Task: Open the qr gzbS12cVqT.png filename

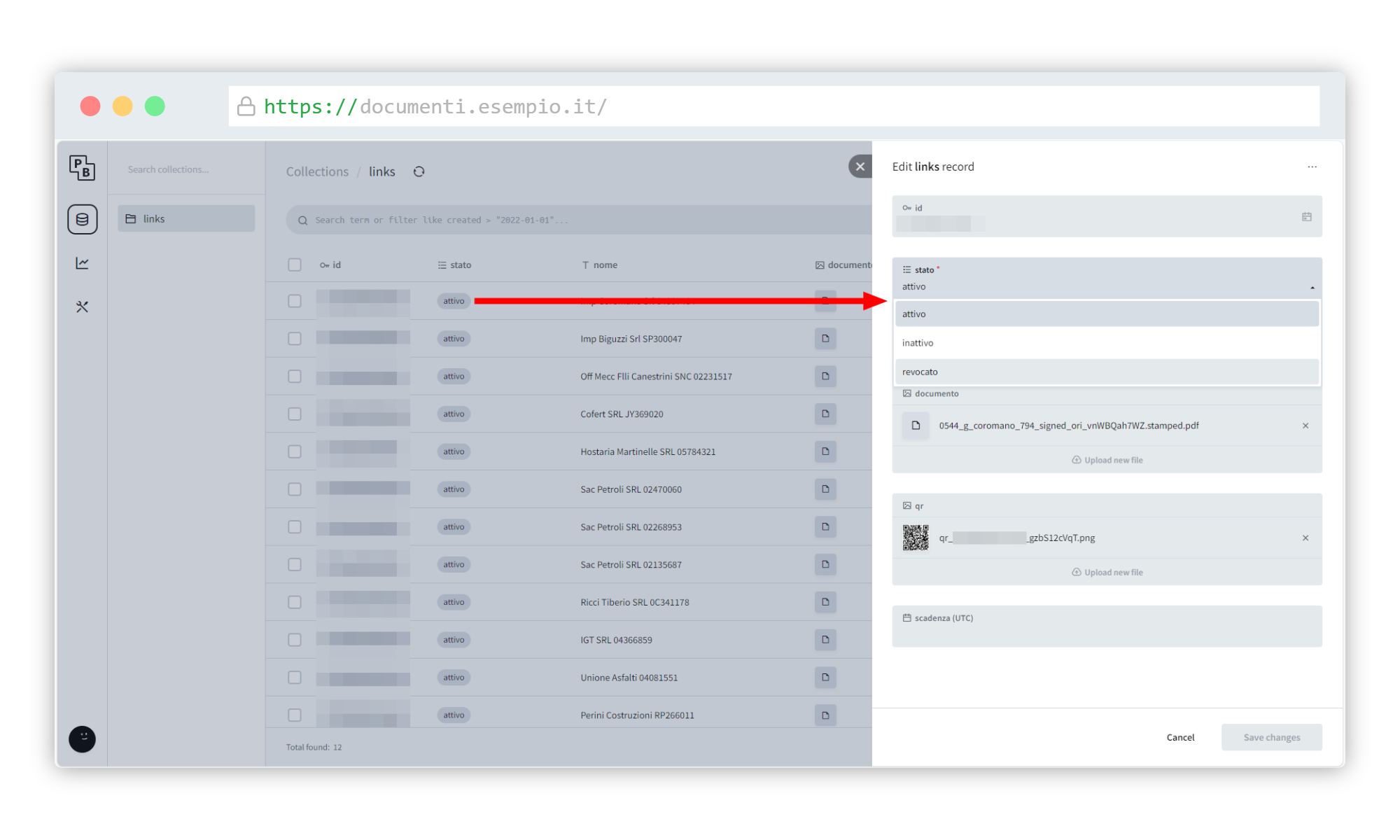Action: point(1016,538)
